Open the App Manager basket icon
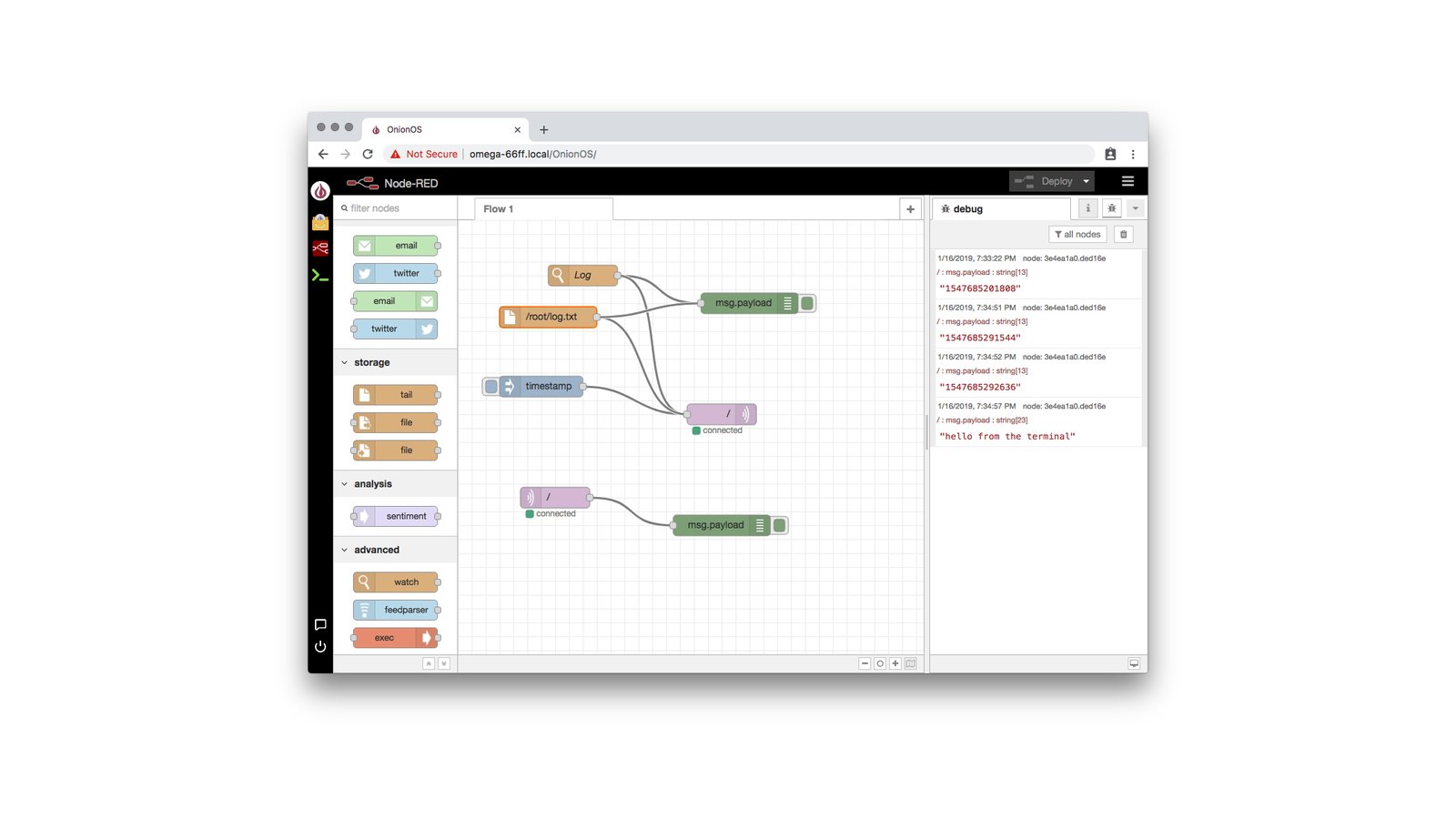This screenshot has height=819, width=1456. 320,222
